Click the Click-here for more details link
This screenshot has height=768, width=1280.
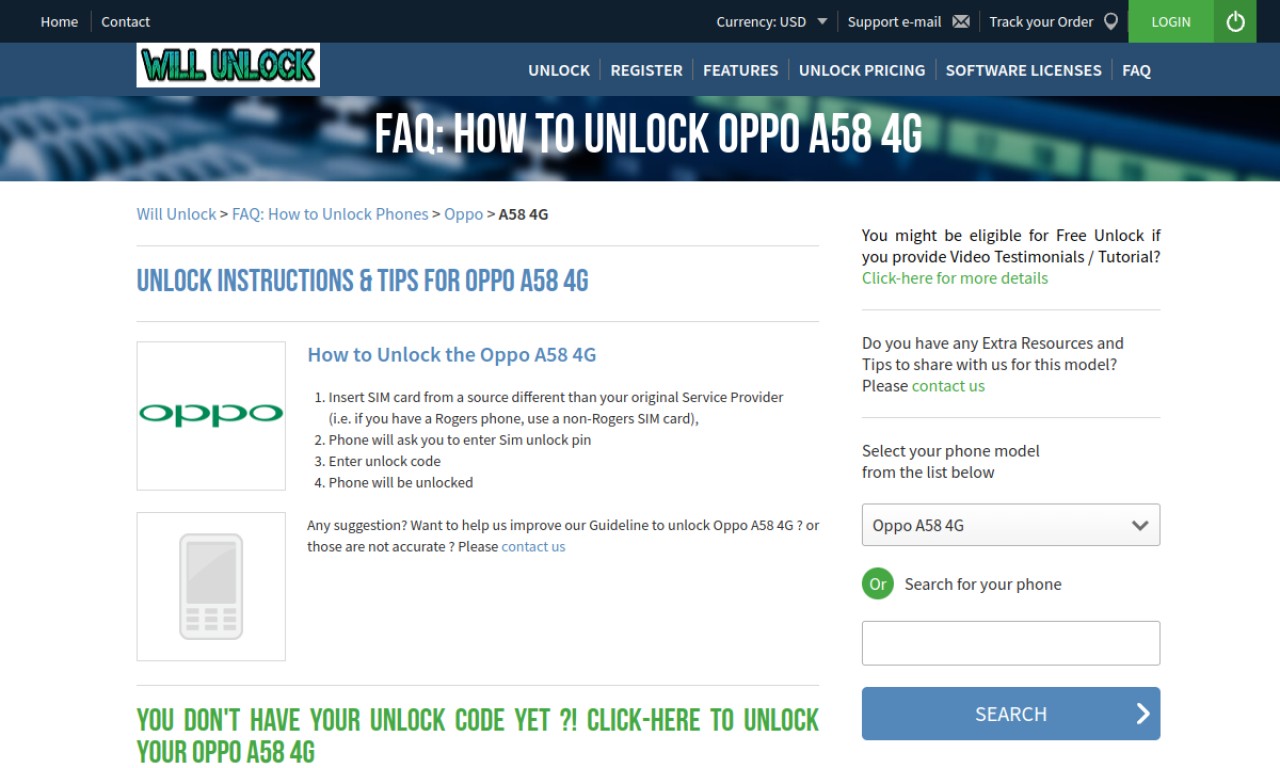[955, 278]
